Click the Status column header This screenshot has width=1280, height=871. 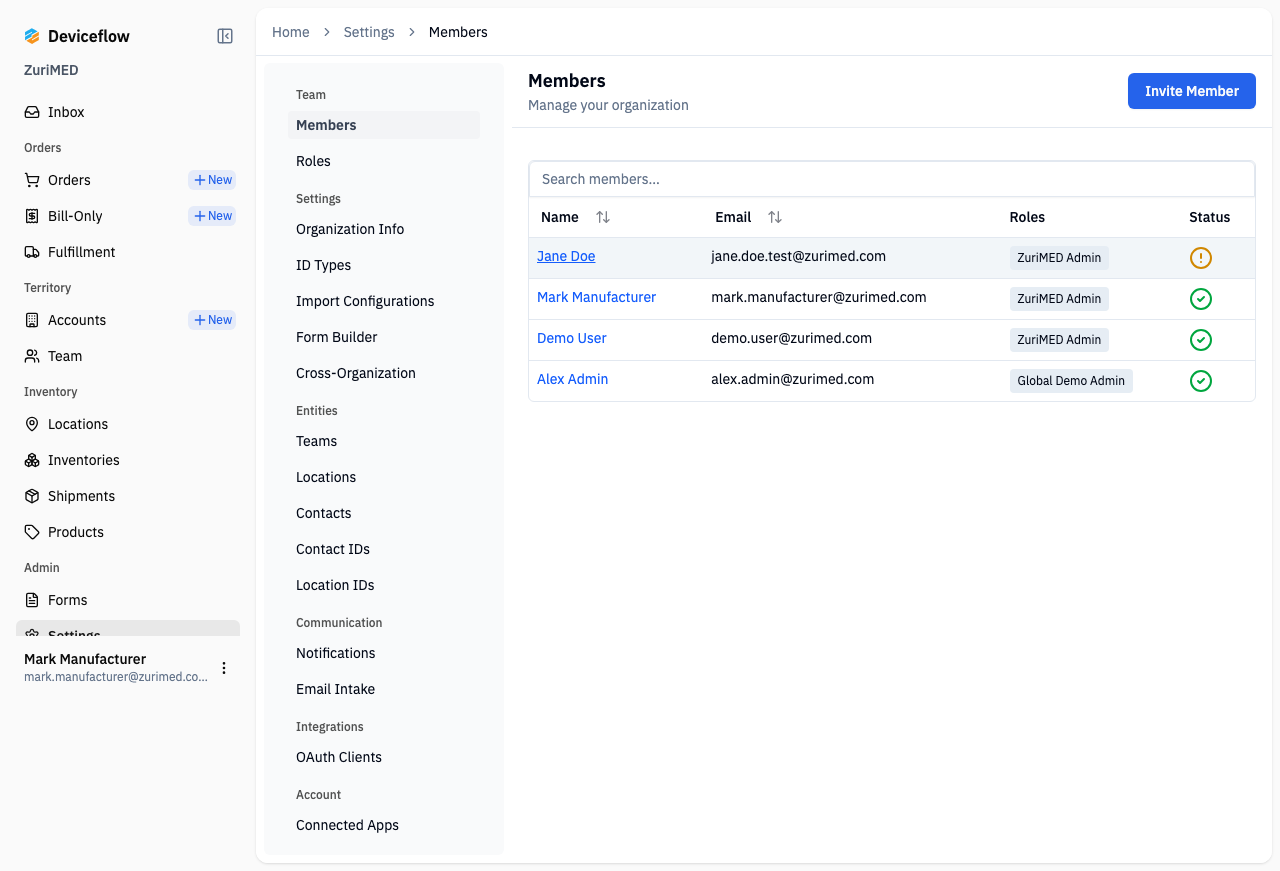(x=1209, y=217)
